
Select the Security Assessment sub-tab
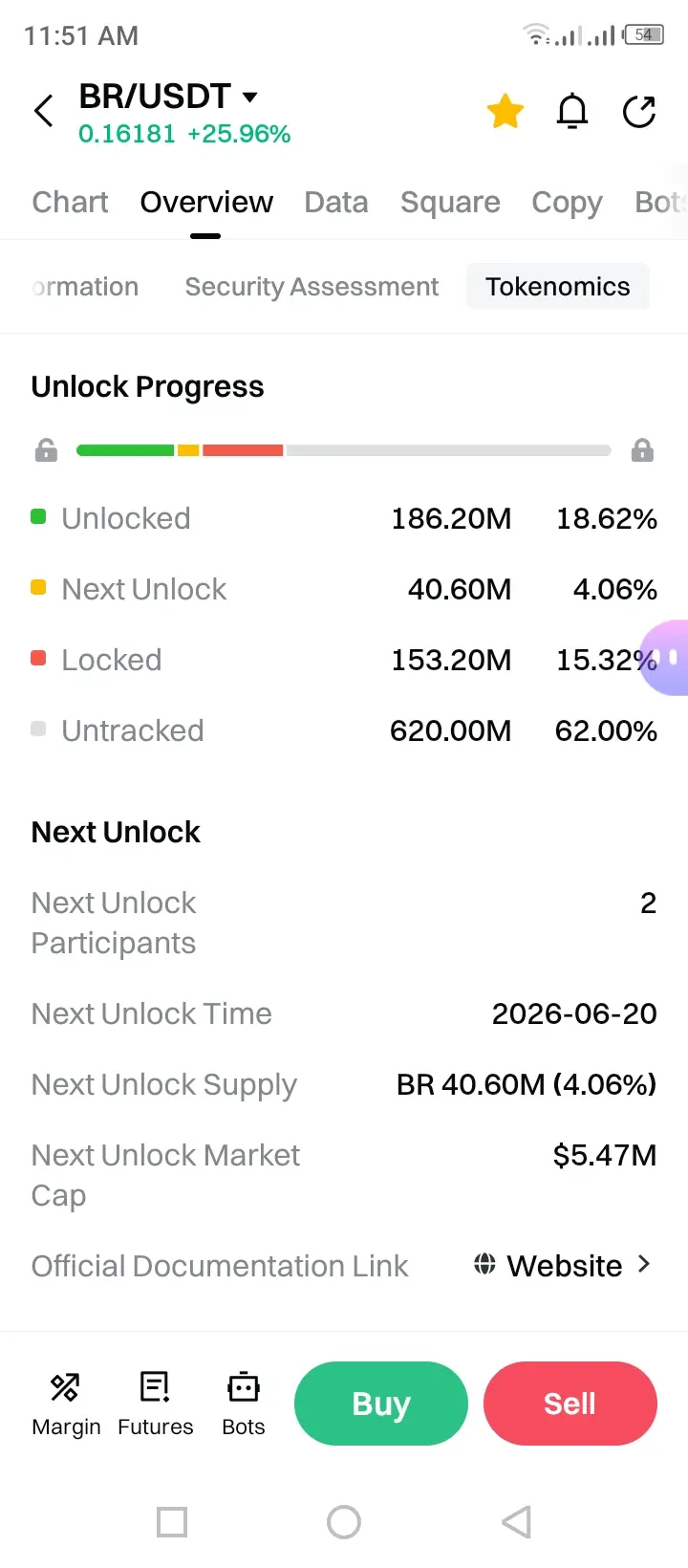[x=312, y=287]
